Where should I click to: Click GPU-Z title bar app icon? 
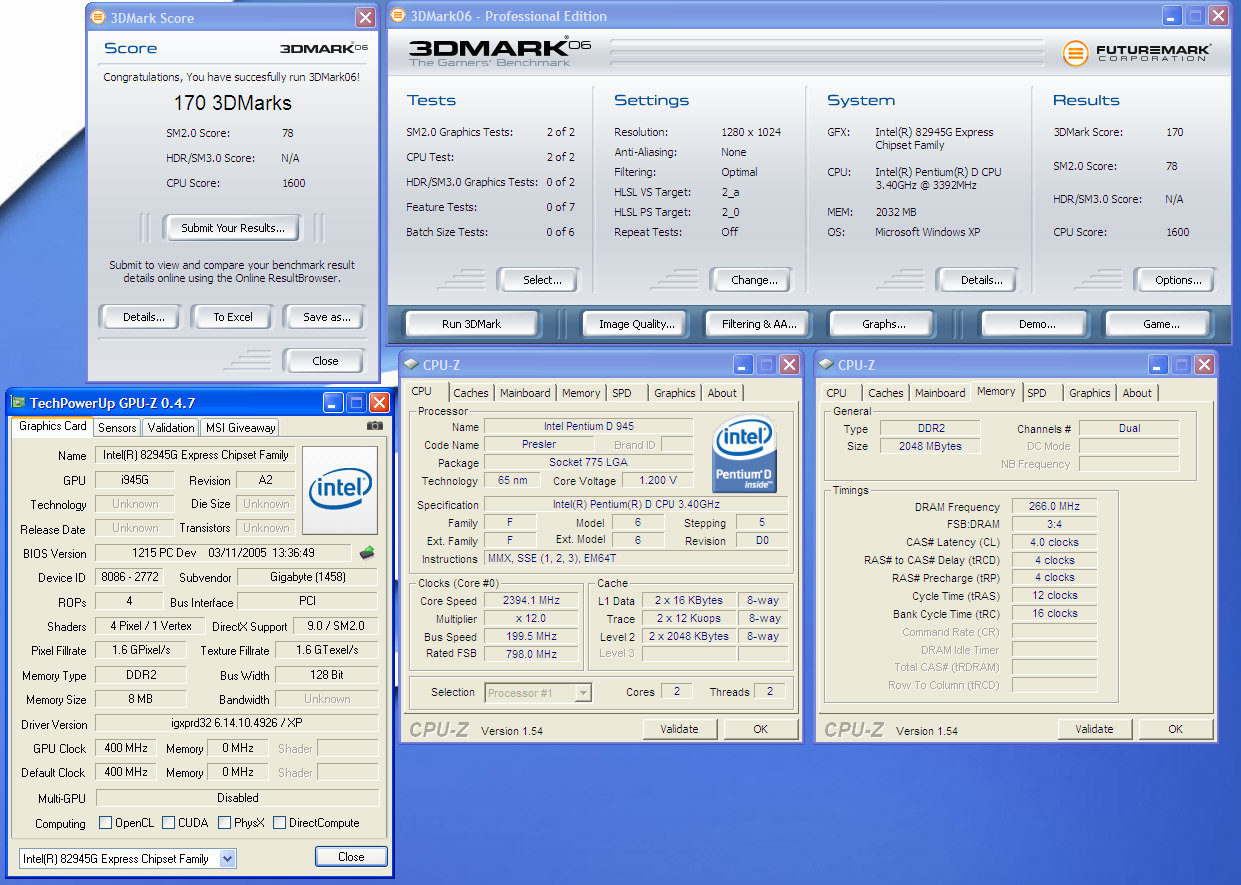pyautogui.click(x=18, y=403)
